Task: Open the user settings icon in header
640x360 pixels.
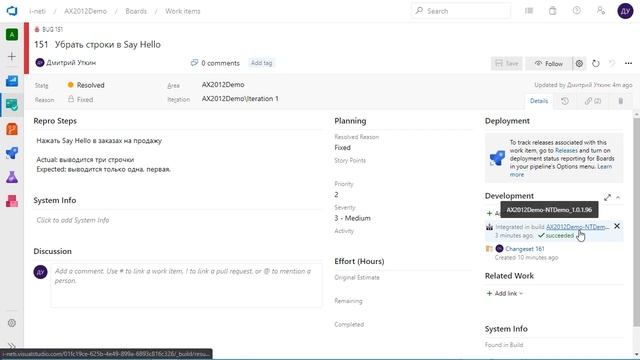Action: [601, 11]
